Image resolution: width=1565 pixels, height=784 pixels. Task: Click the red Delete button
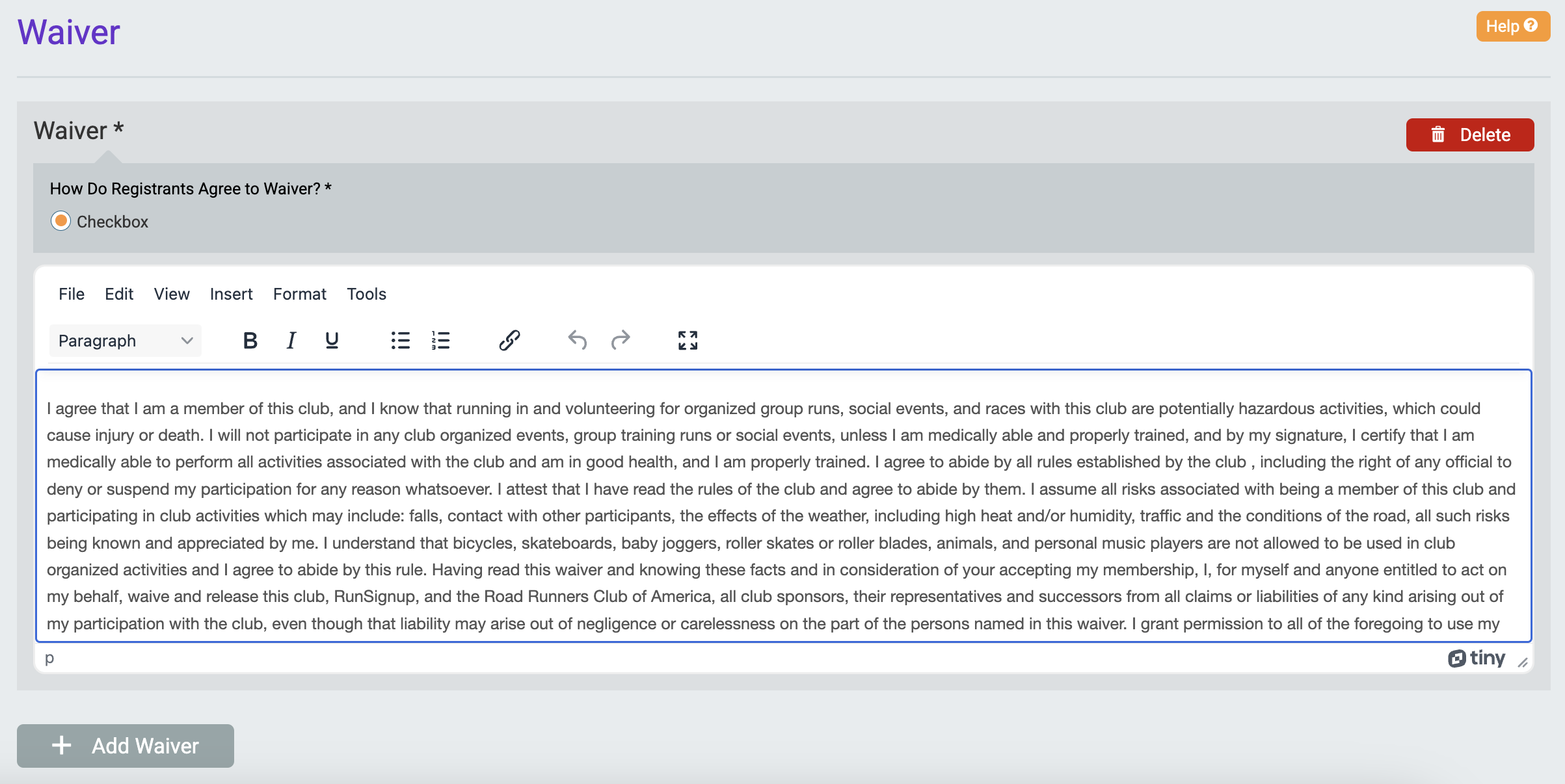(1469, 135)
